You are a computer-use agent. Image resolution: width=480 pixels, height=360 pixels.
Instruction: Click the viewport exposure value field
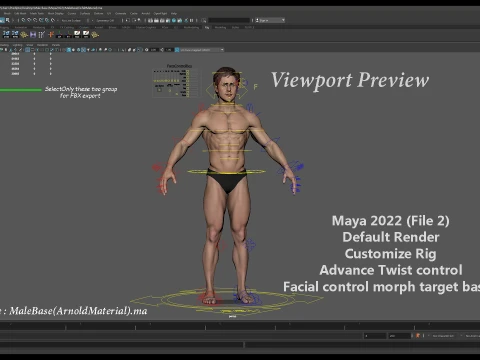coord(154,50)
